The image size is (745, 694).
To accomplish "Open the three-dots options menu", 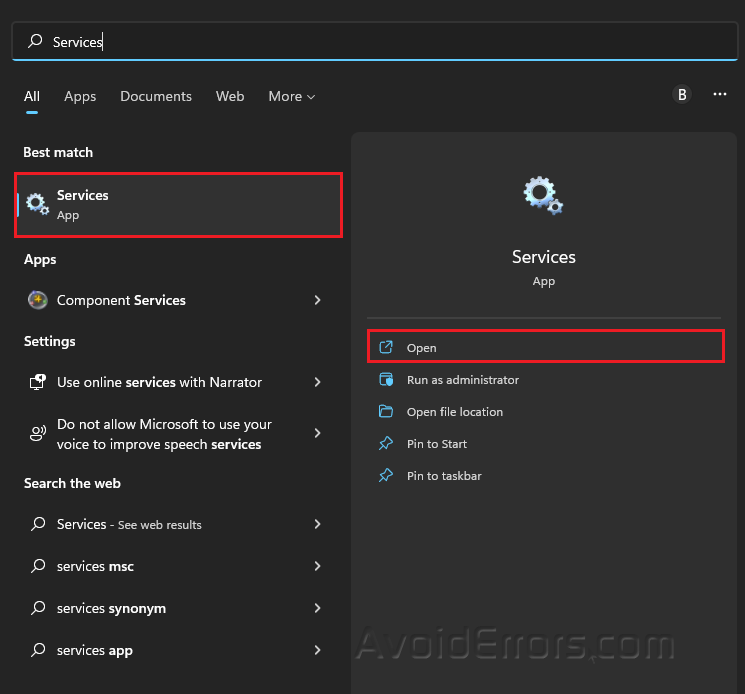I will [x=720, y=94].
